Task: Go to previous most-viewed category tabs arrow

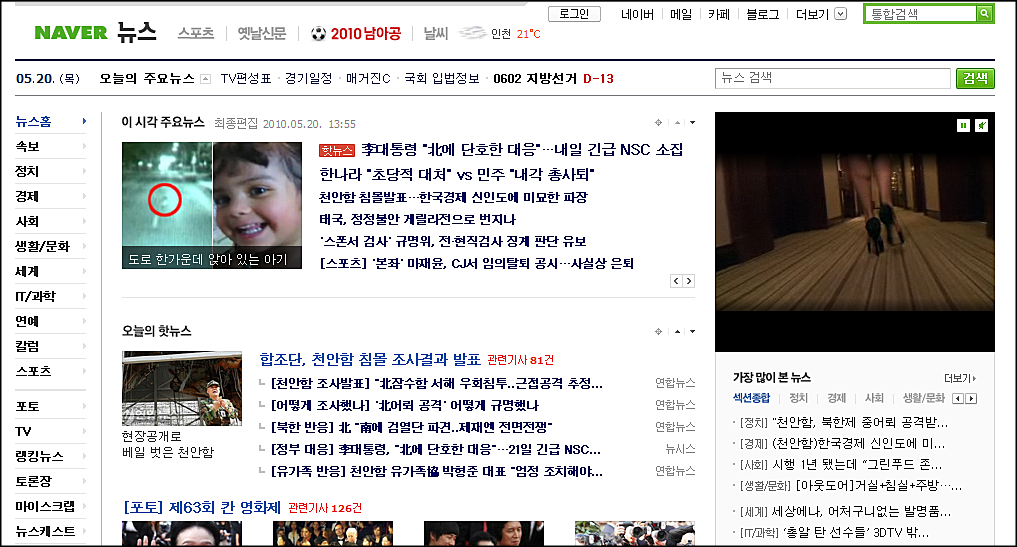Action: click(x=957, y=398)
